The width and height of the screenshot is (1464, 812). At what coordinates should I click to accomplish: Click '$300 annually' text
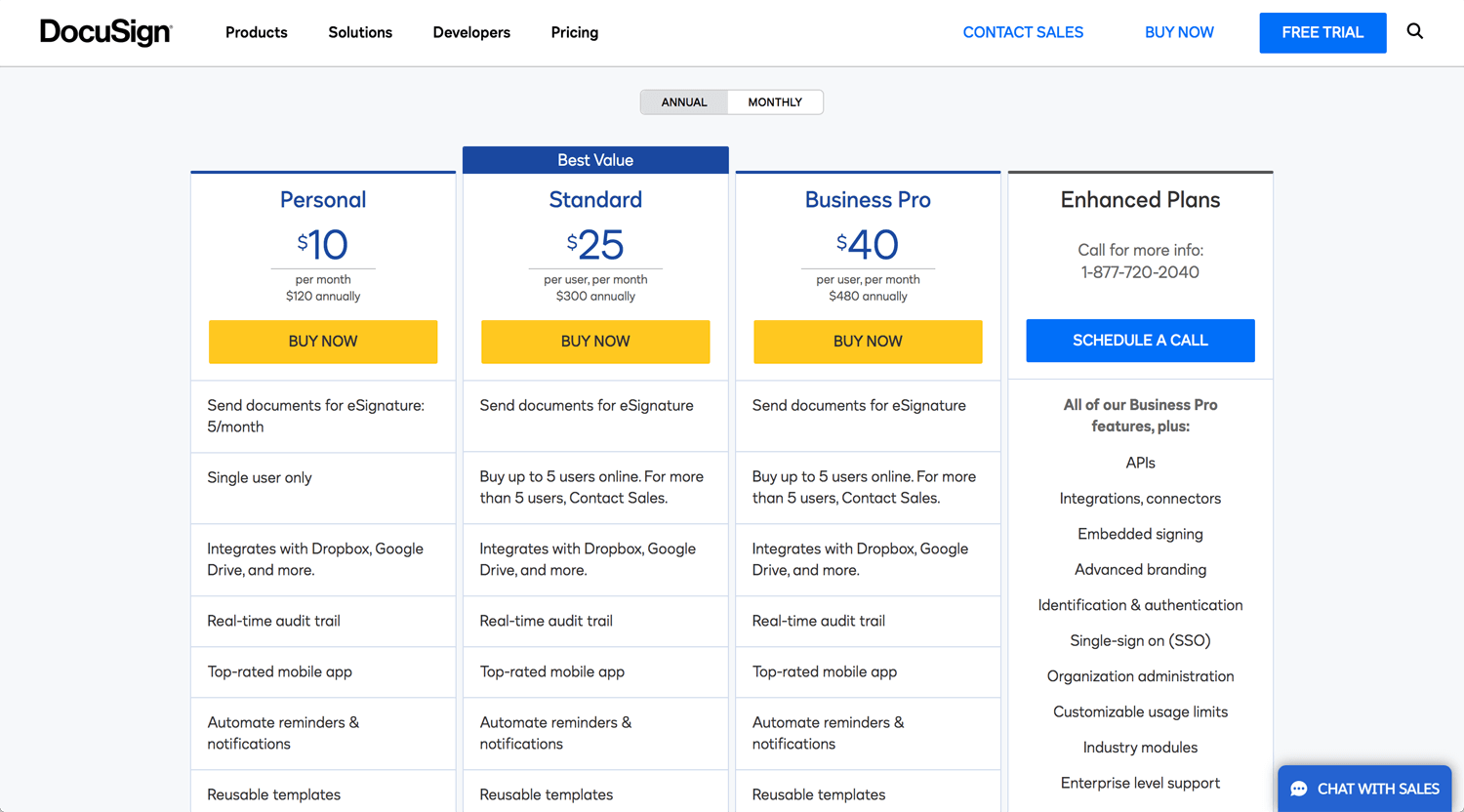coord(595,297)
